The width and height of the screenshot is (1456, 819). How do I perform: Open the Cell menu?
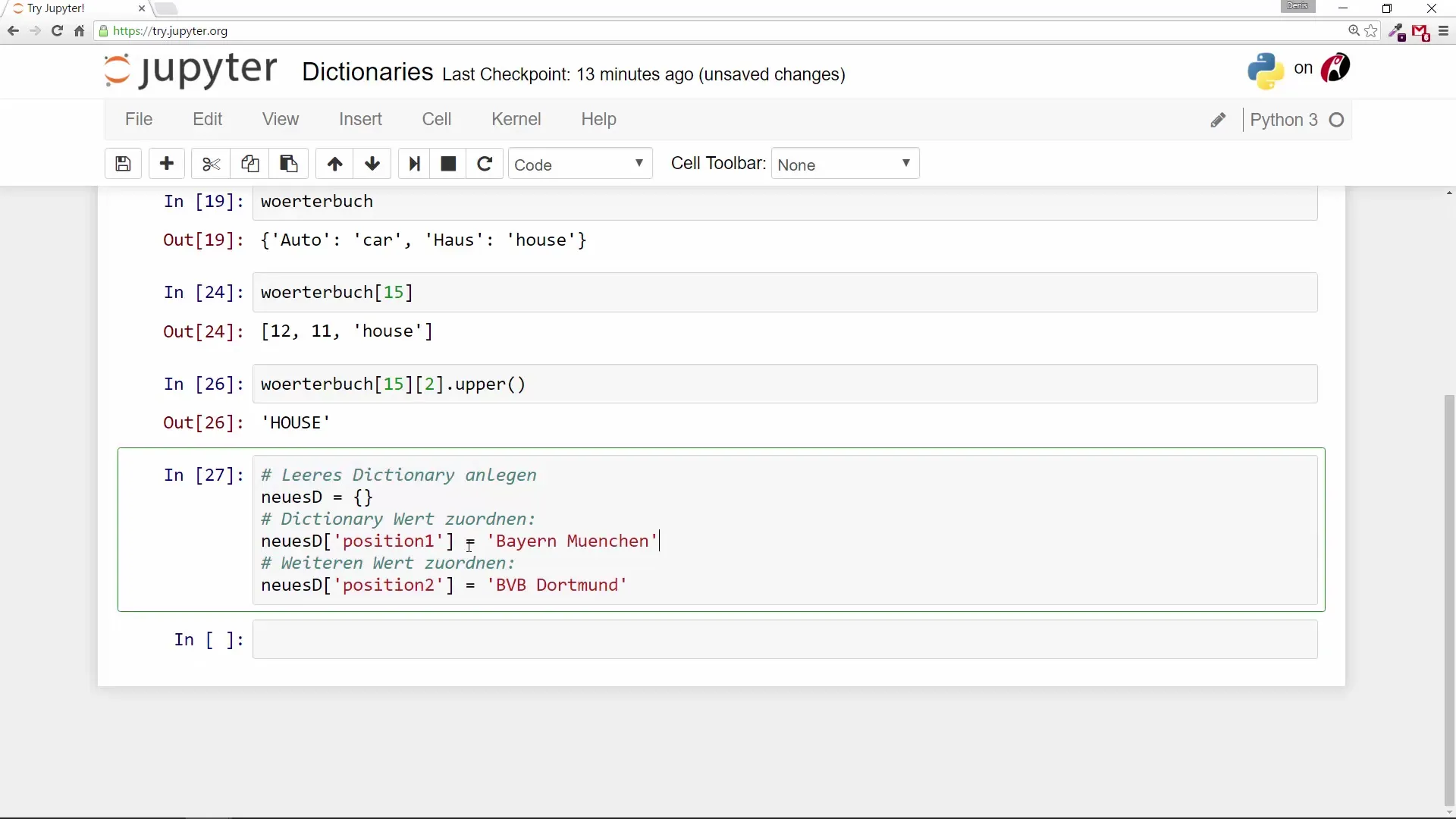[x=437, y=119]
